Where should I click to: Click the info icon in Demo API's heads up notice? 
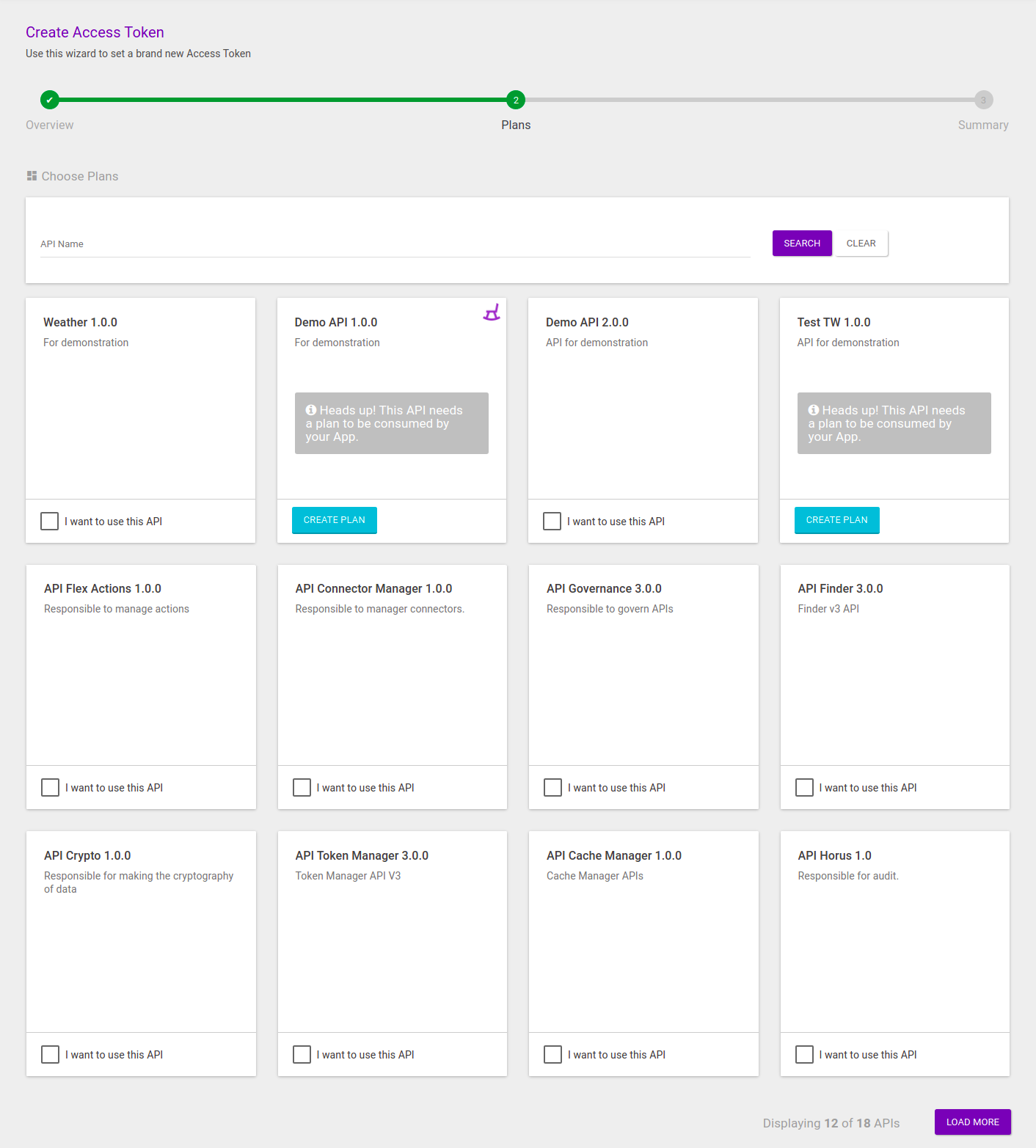311,409
